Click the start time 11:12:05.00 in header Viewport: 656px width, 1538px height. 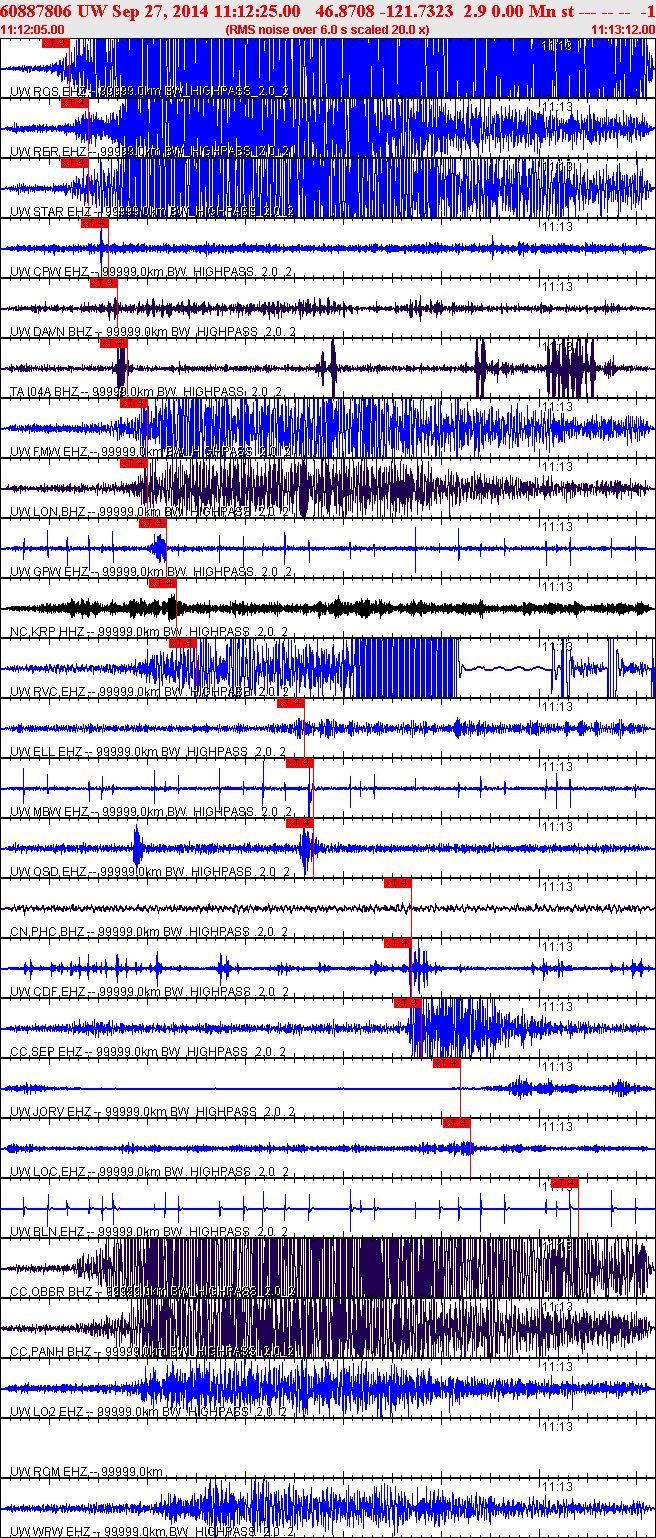32,30
